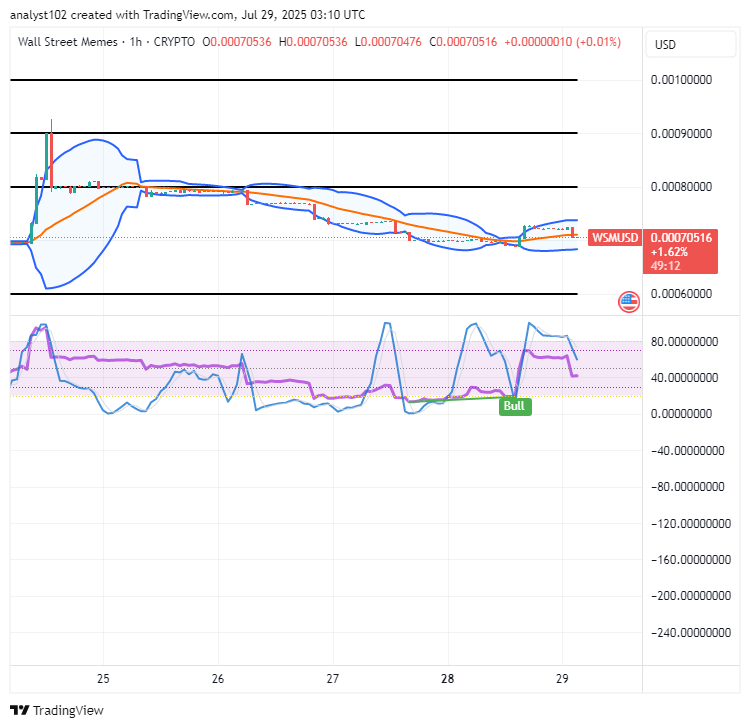Click the US flag event icon
Screen dimensions: 750x728
pyautogui.click(x=629, y=302)
